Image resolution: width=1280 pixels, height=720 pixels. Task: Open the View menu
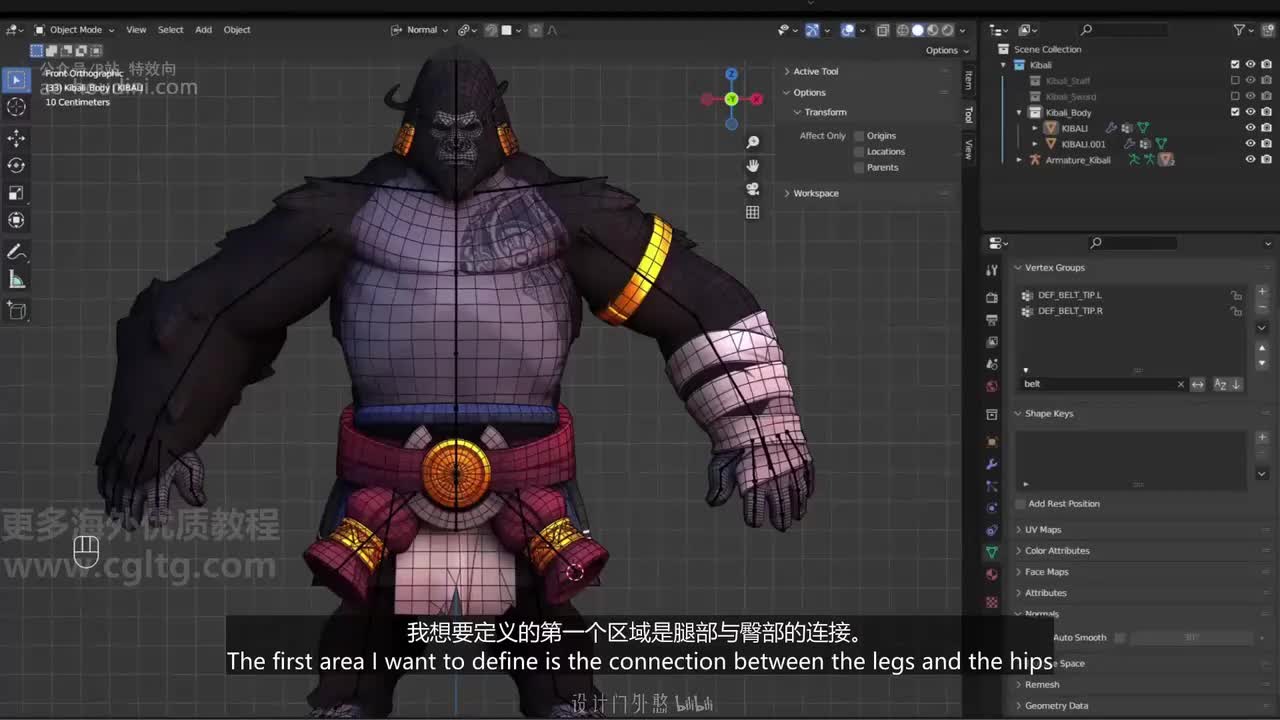(136, 30)
